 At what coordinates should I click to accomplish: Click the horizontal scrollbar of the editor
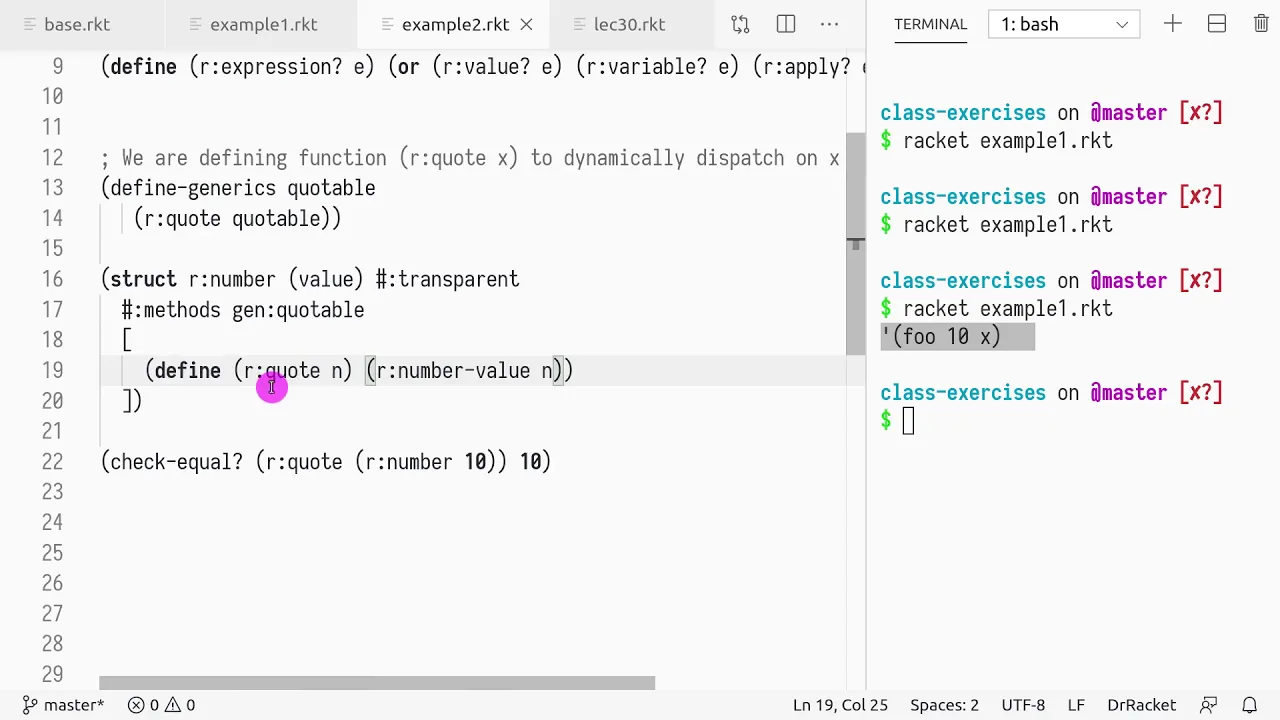377,683
